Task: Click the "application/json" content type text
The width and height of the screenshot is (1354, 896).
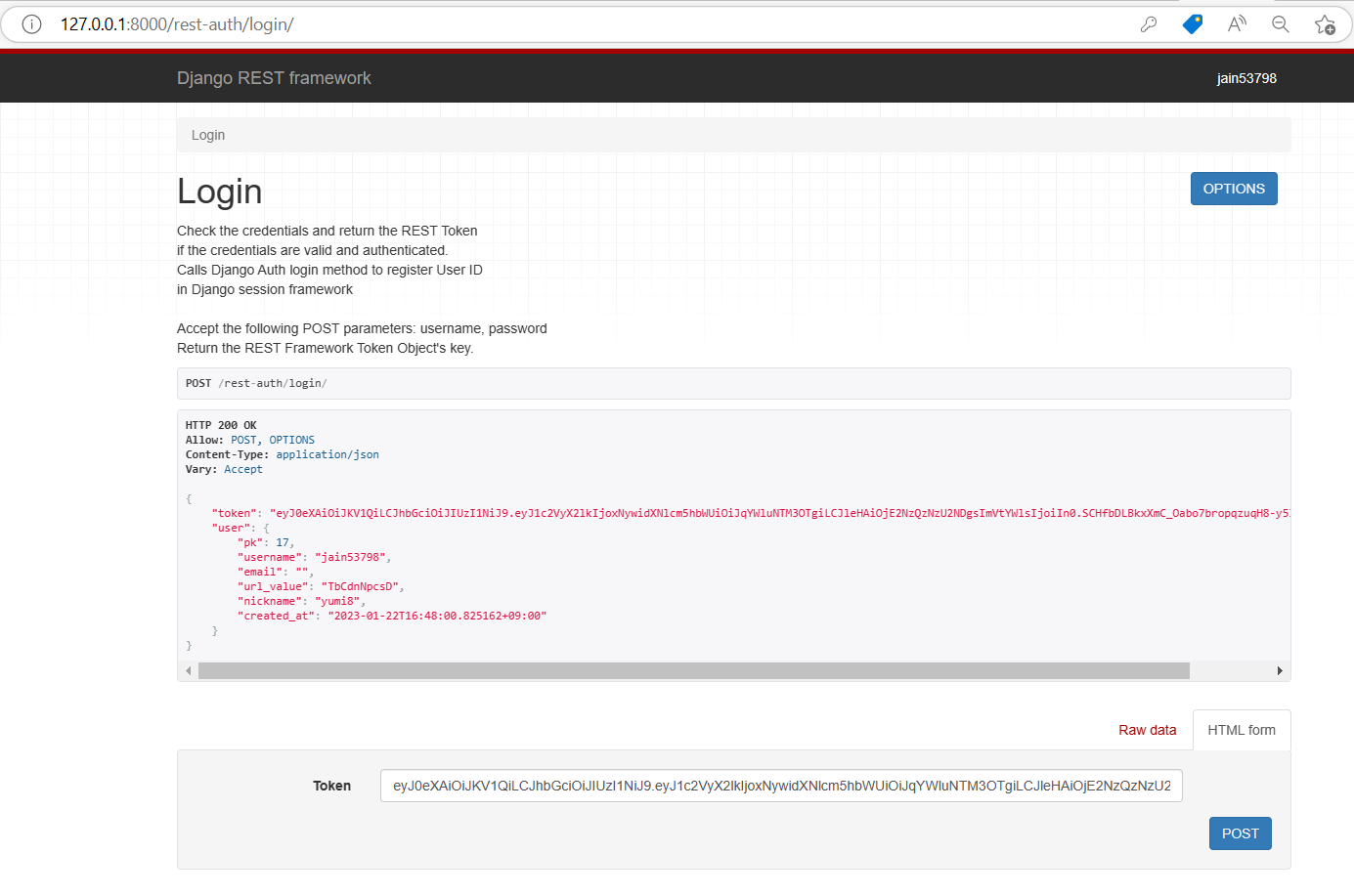Action: pyautogui.click(x=328, y=454)
